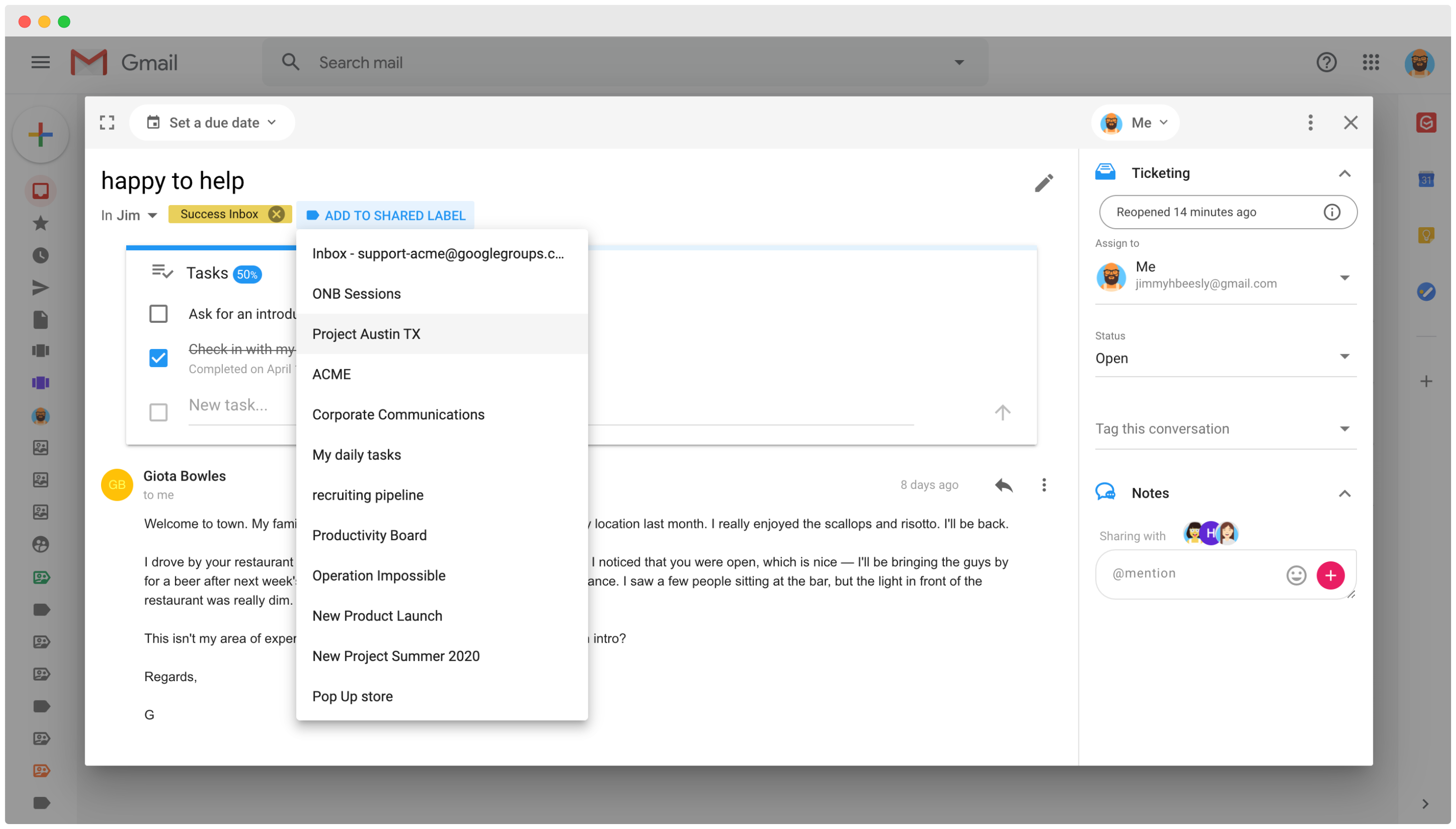Open Sent arrow icon in sidebar

tap(40, 287)
